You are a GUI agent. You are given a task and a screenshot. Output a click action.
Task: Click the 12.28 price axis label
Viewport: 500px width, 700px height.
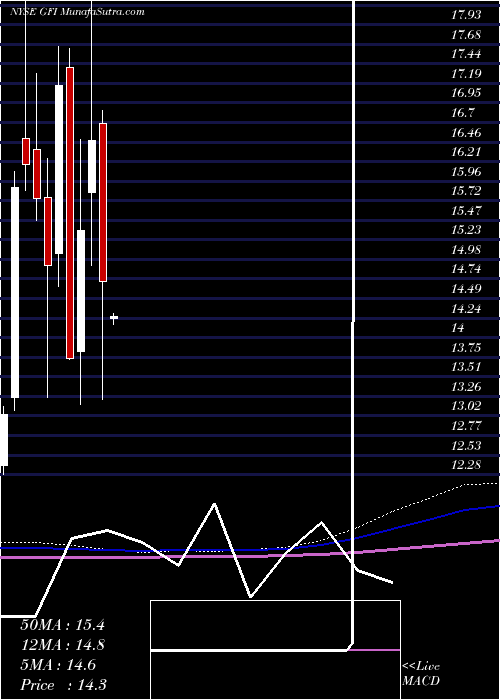tap(467, 464)
